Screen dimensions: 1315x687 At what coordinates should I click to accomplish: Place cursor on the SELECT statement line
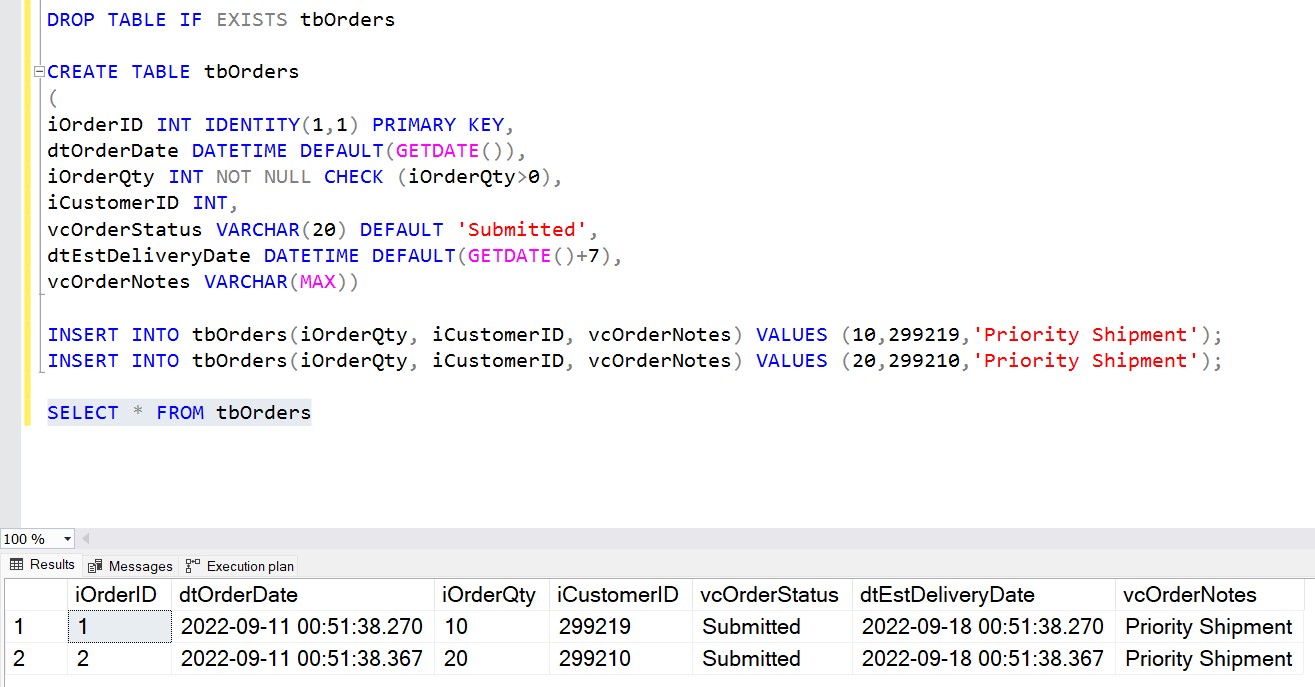point(178,412)
